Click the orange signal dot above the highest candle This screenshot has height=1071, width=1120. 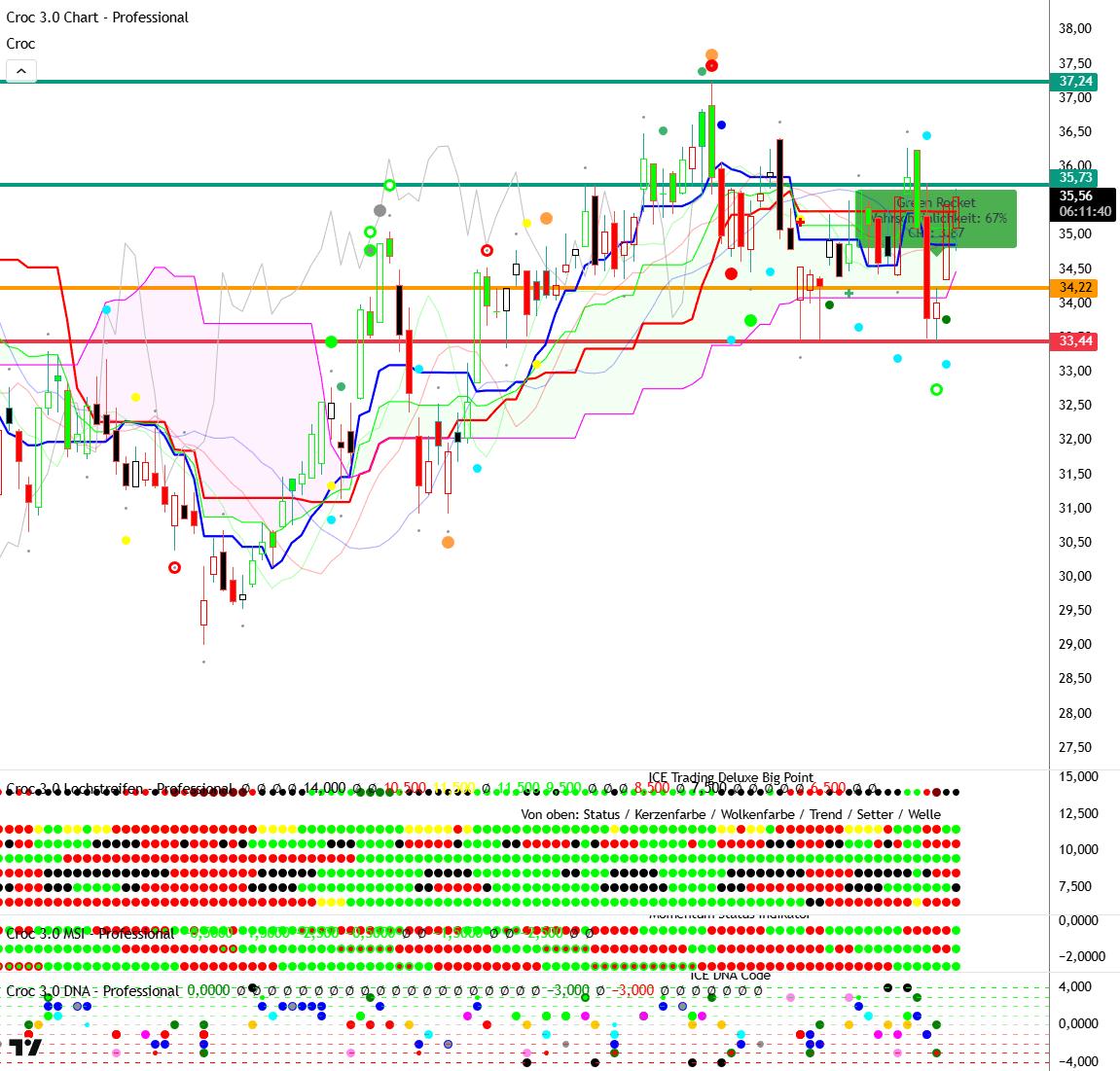712,54
